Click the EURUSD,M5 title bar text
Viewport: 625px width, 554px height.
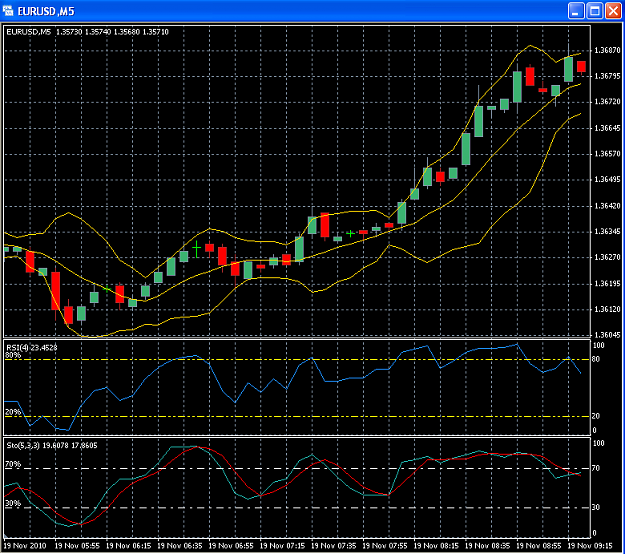(x=46, y=11)
